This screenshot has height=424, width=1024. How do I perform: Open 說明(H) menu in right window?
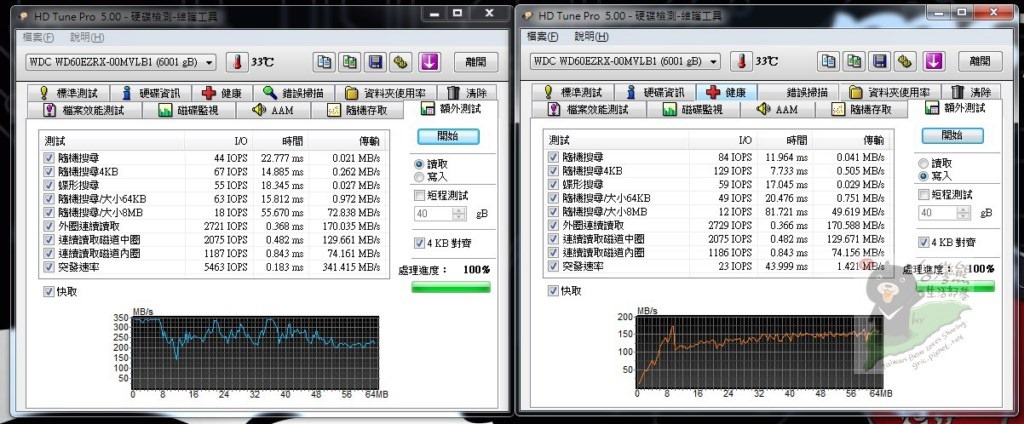tap(591, 37)
